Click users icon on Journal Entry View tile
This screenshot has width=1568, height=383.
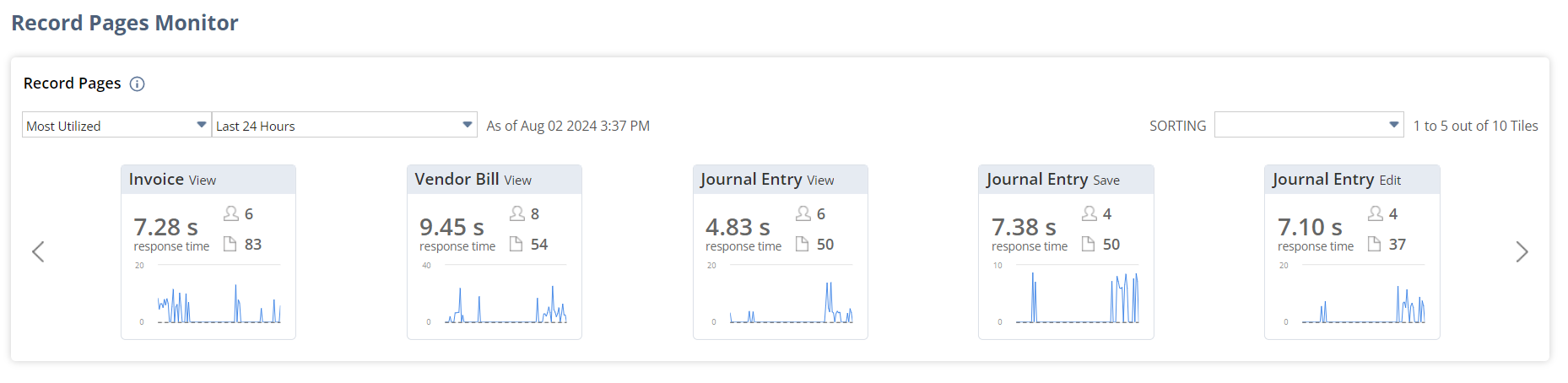click(x=803, y=213)
